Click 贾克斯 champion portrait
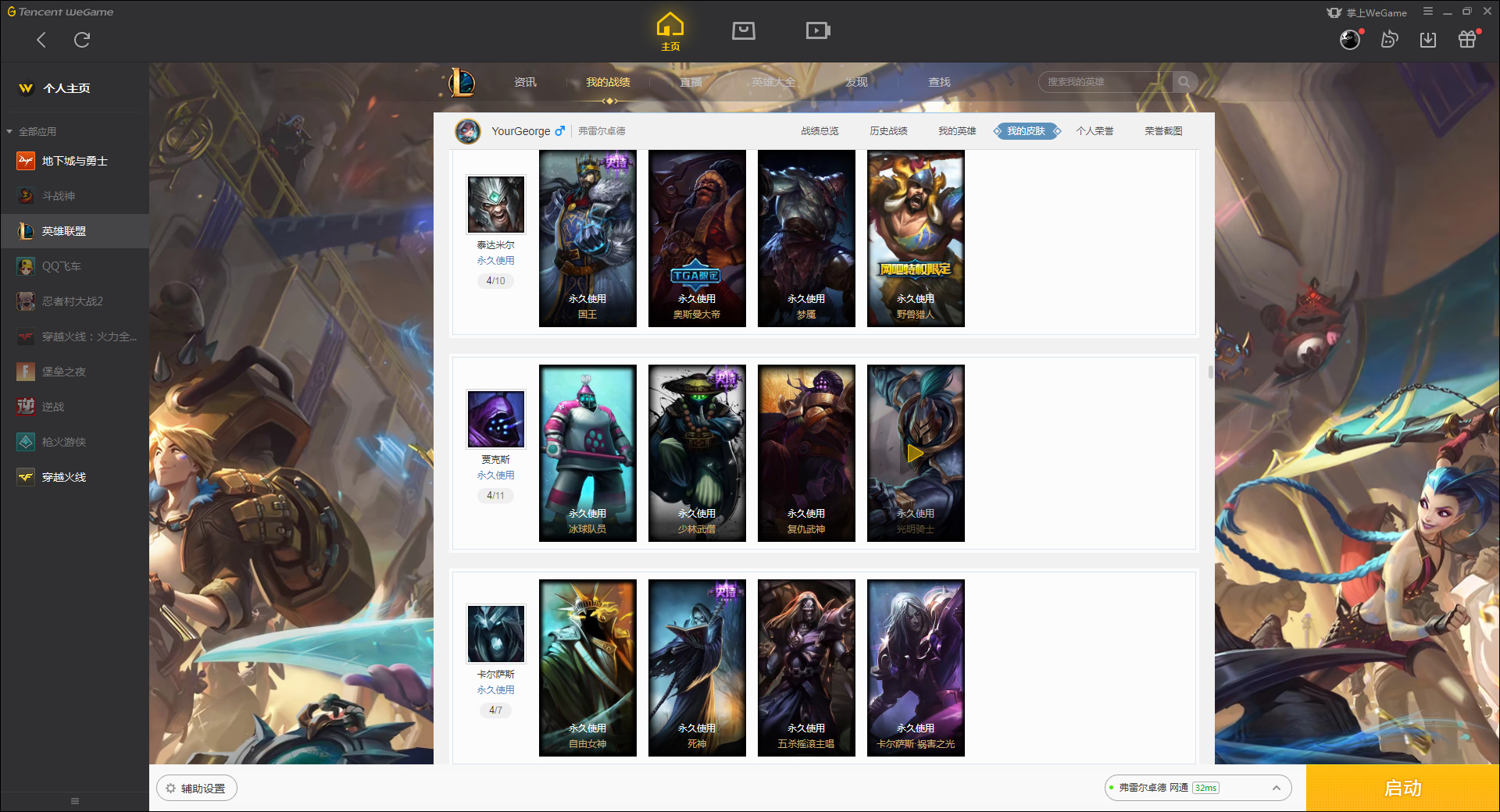The image size is (1500, 812). coord(495,419)
